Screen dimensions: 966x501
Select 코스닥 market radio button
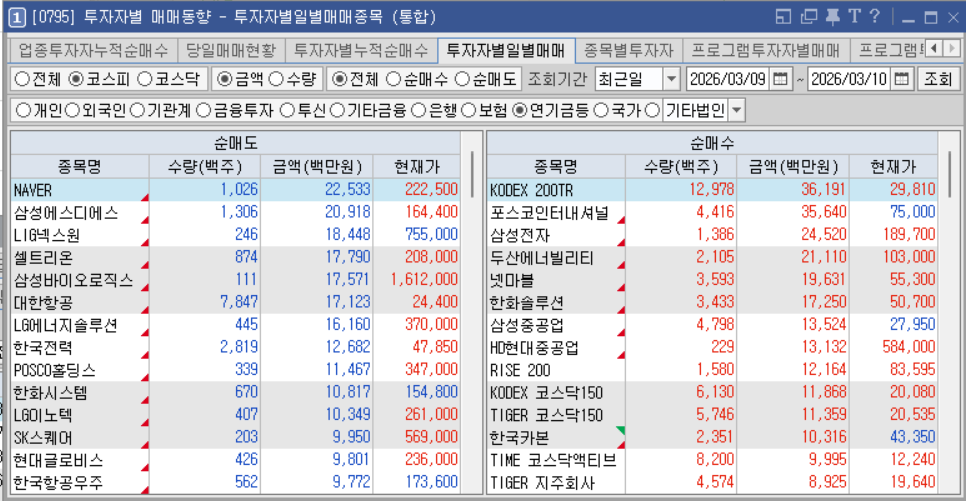[x=145, y=79]
